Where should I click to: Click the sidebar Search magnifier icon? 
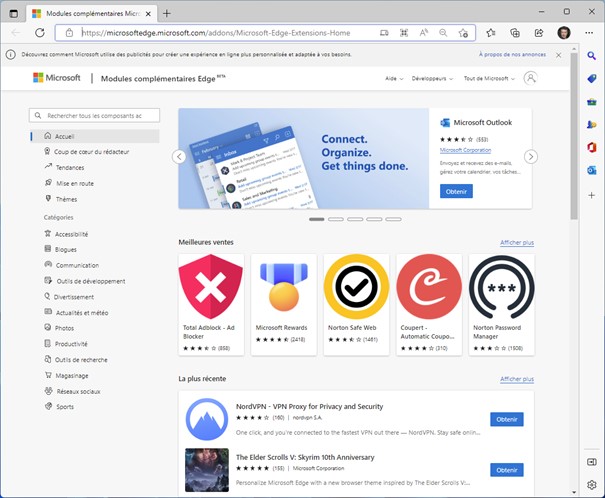click(592, 54)
